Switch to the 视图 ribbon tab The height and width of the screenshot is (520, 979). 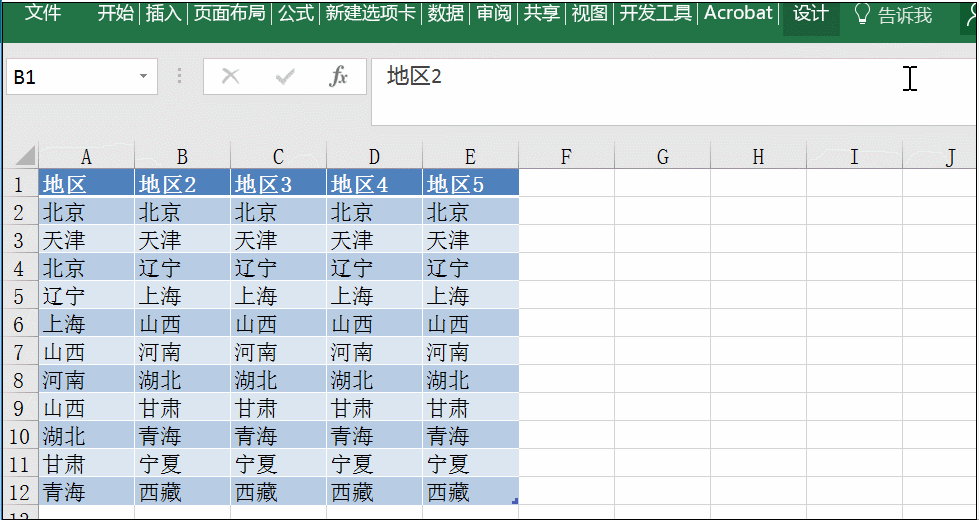589,13
